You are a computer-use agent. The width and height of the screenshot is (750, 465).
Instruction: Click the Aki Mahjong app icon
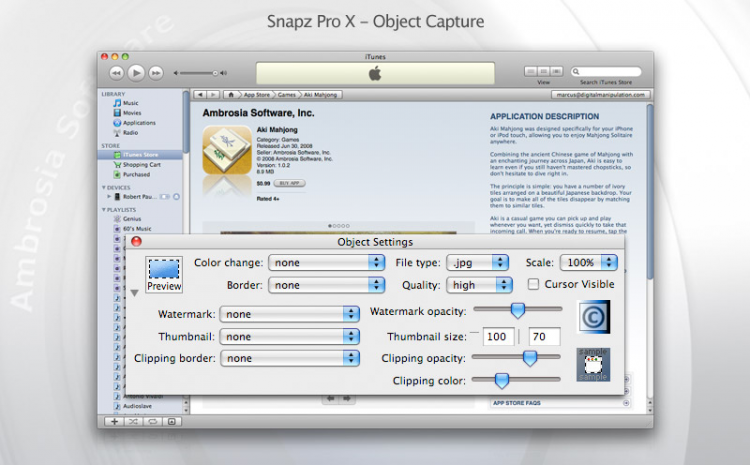227,150
